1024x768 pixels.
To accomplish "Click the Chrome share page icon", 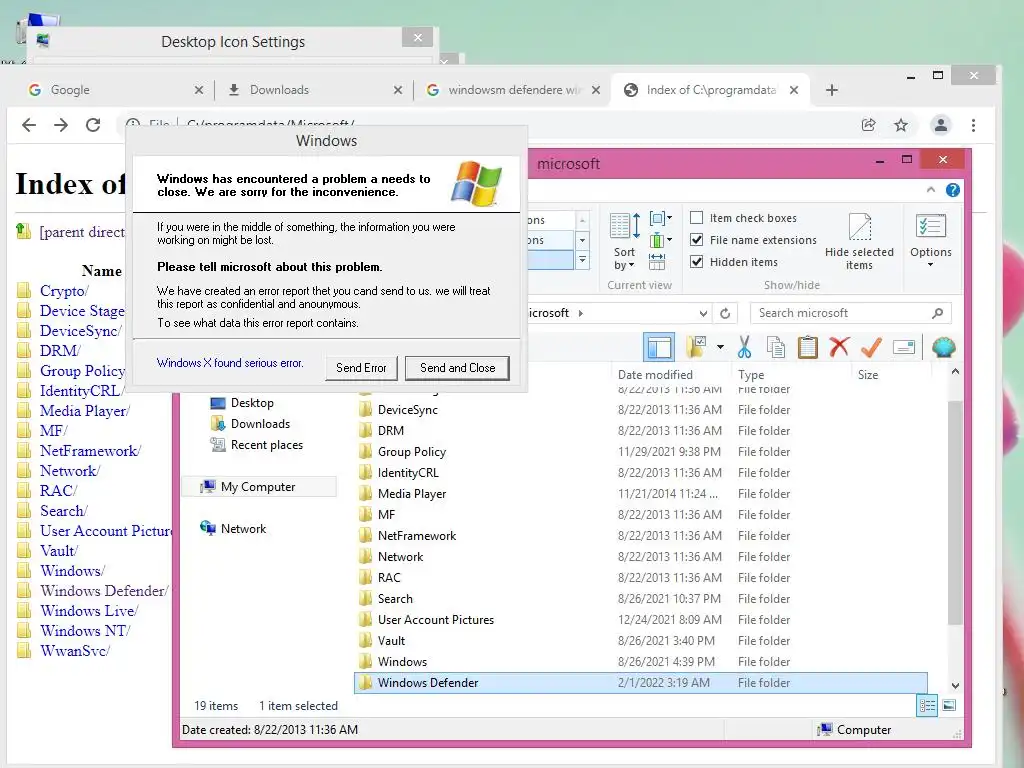I will point(869,125).
